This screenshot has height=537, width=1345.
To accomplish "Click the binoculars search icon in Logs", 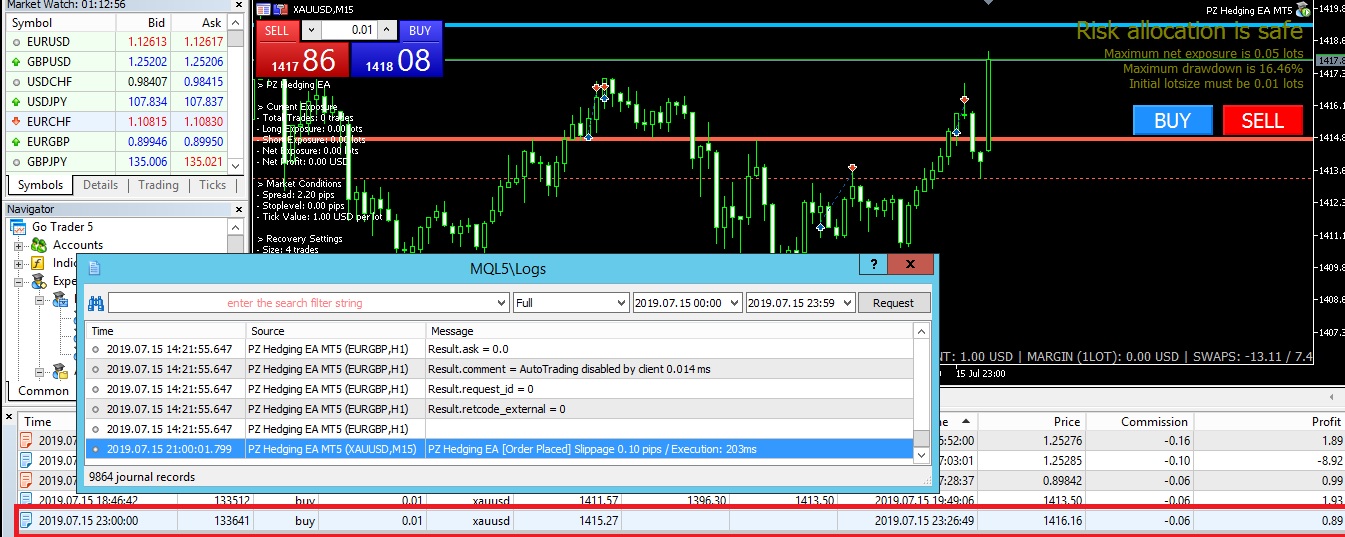I will pos(96,303).
